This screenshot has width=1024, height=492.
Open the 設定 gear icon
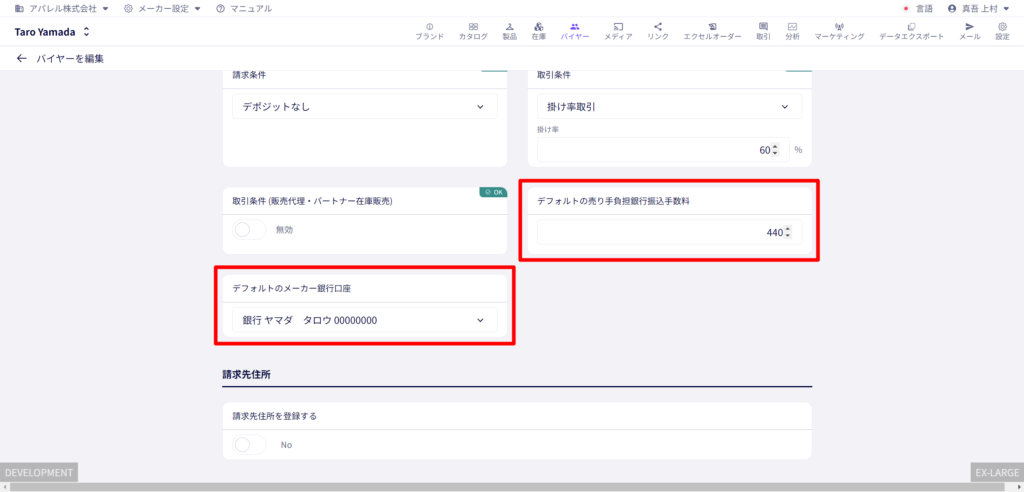coord(1002,31)
